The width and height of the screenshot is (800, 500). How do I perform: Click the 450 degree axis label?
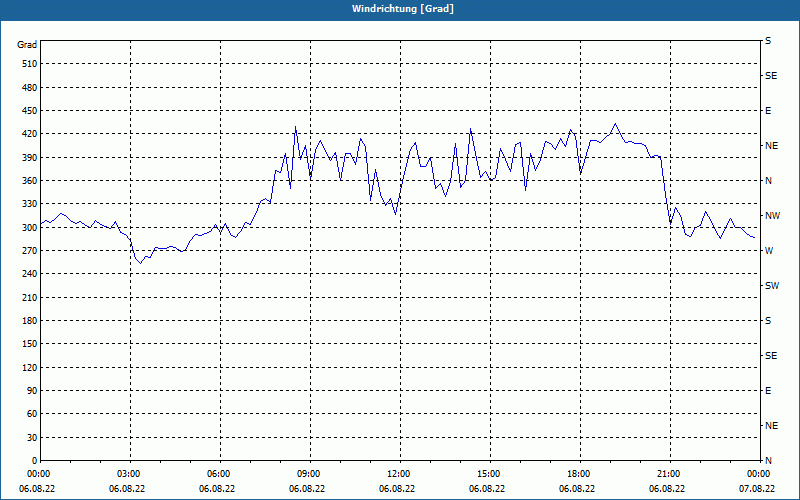click(30, 111)
